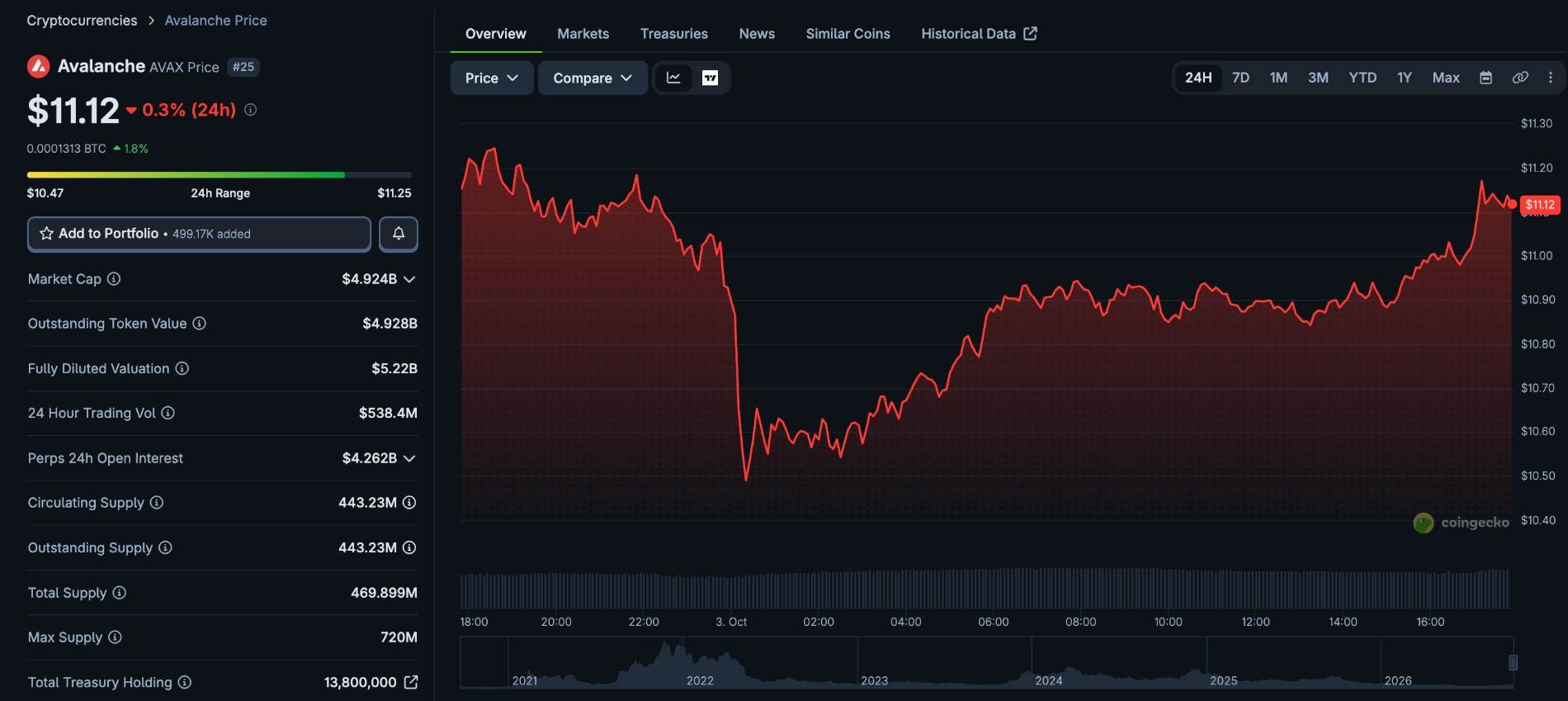
Task: Open the Price dropdown
Action: tap(492, 78)
